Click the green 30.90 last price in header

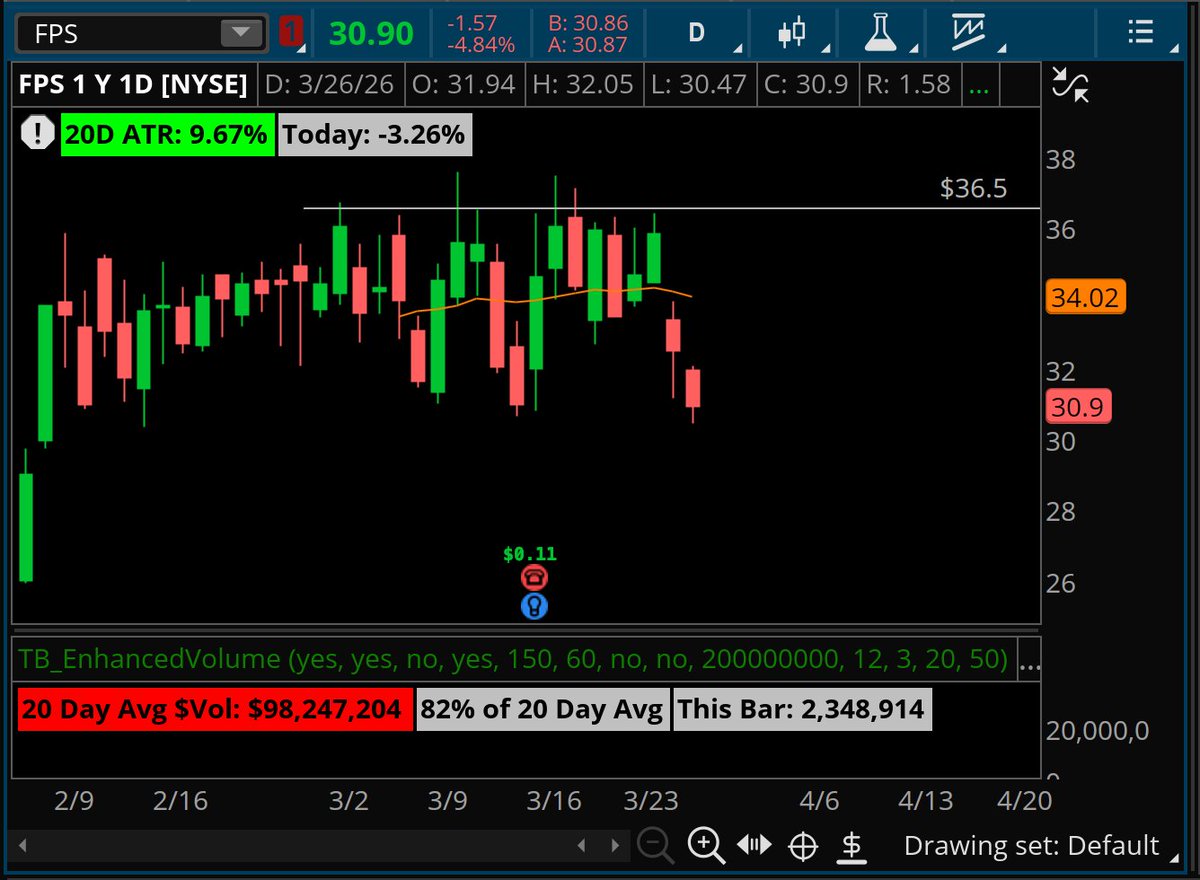(x=371, y=34)
